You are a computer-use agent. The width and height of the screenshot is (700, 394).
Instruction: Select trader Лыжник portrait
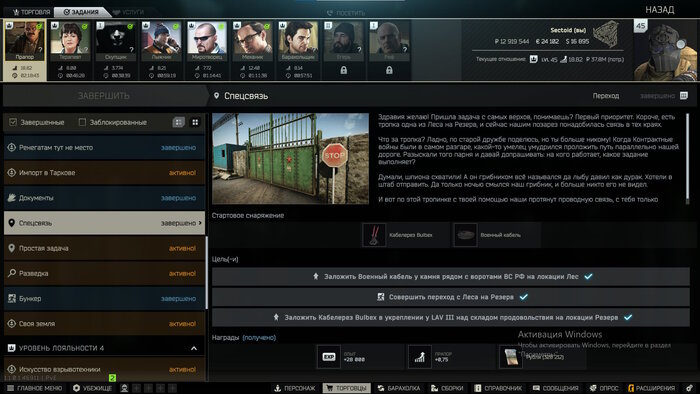pos(161,41)
